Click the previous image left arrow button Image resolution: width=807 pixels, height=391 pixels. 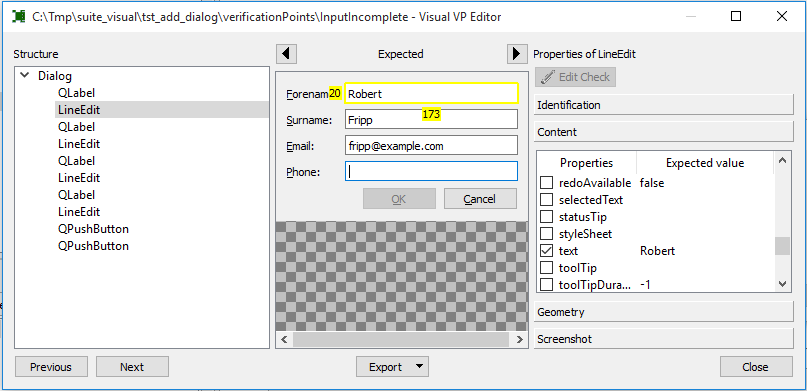click(x=286, y=54)
